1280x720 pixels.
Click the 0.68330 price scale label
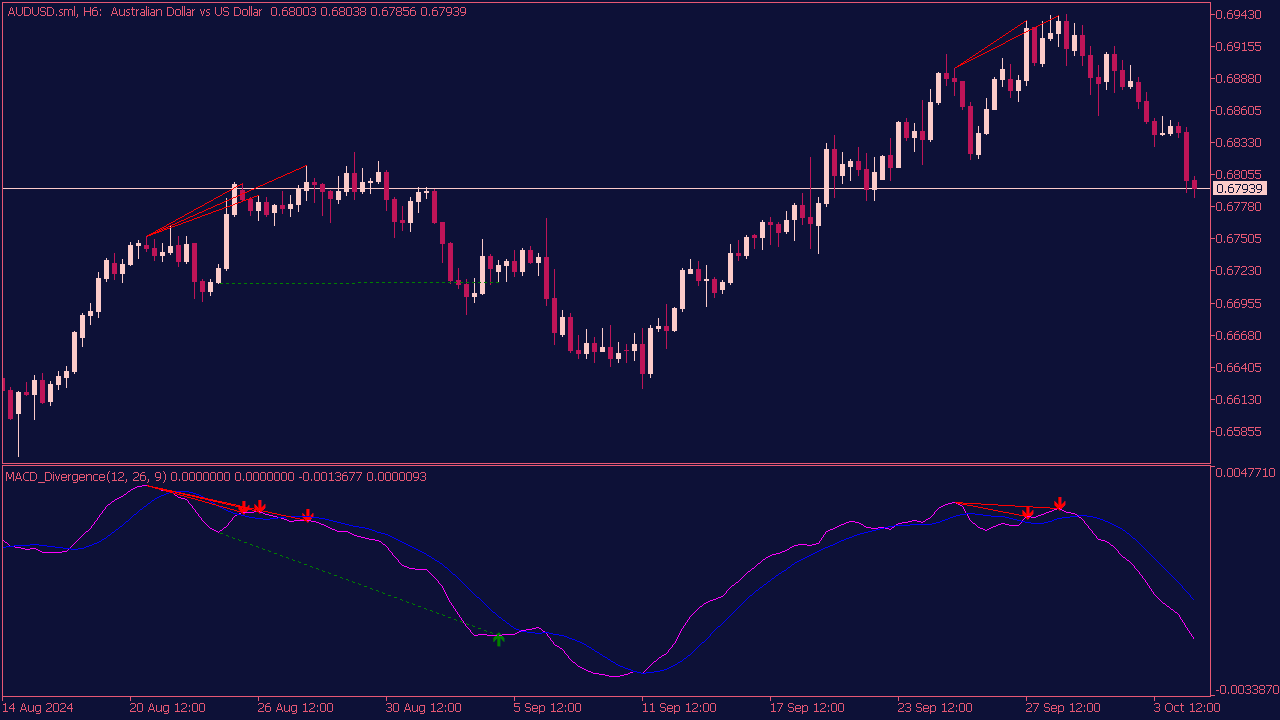tap(1240, 142)
